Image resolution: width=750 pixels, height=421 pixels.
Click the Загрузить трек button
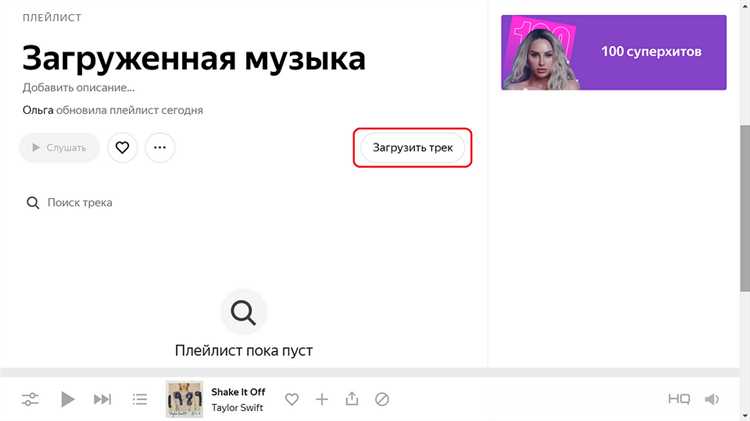pyautogui.click(x=412, y=147)
